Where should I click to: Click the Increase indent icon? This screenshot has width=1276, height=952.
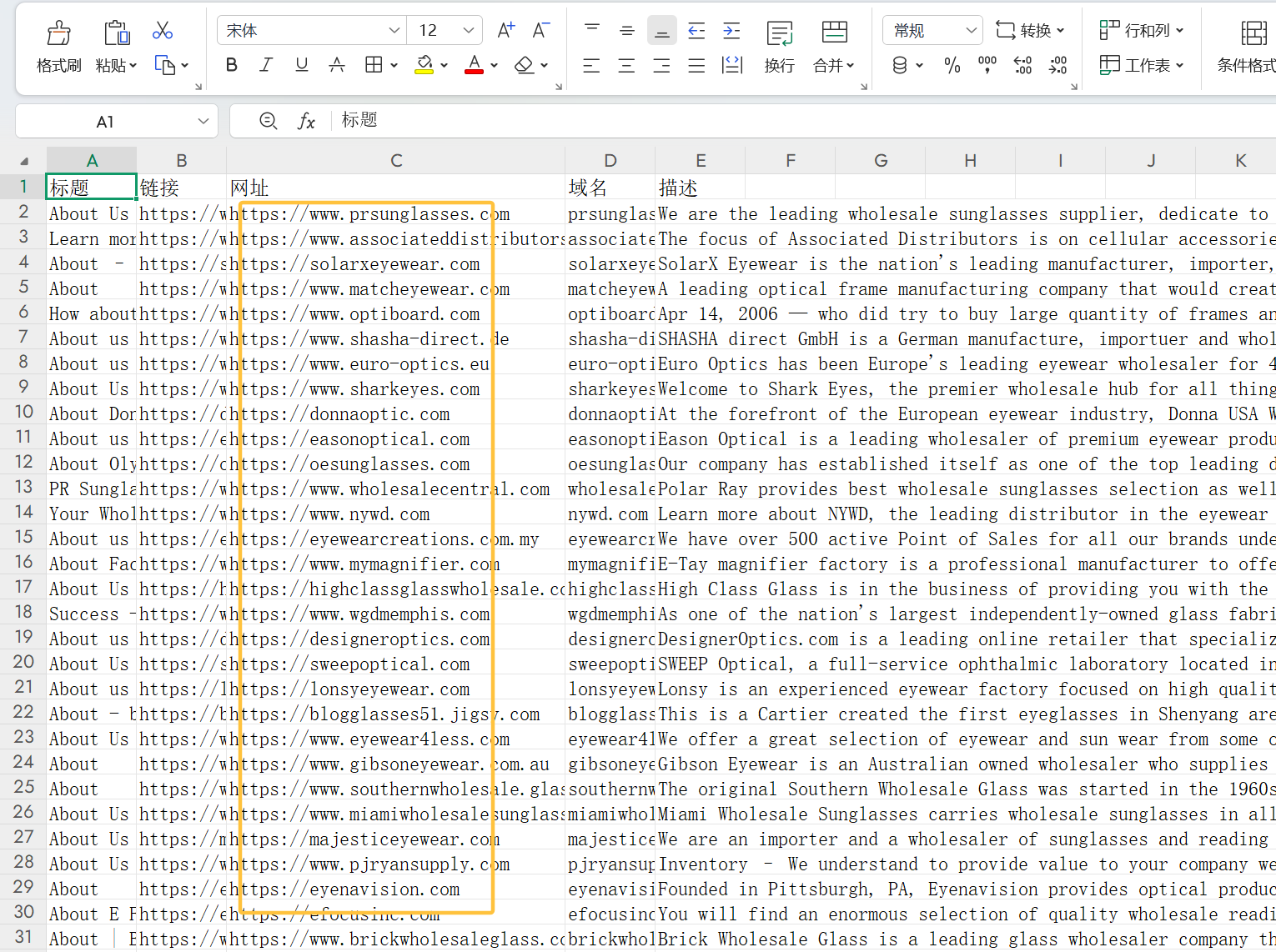tap(731, 31)
